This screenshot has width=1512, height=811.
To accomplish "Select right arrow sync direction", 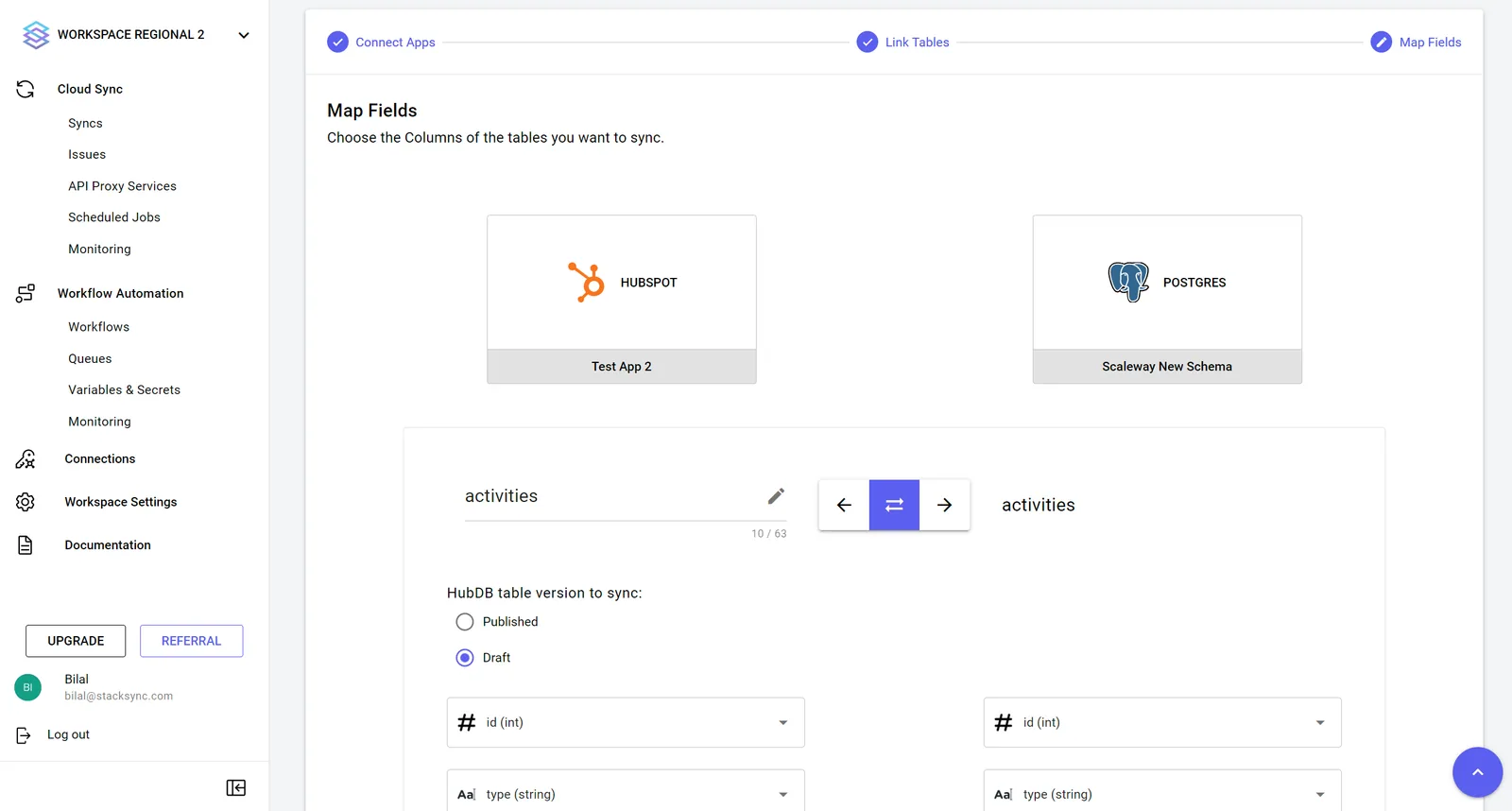I will click(x=944, y=505).
